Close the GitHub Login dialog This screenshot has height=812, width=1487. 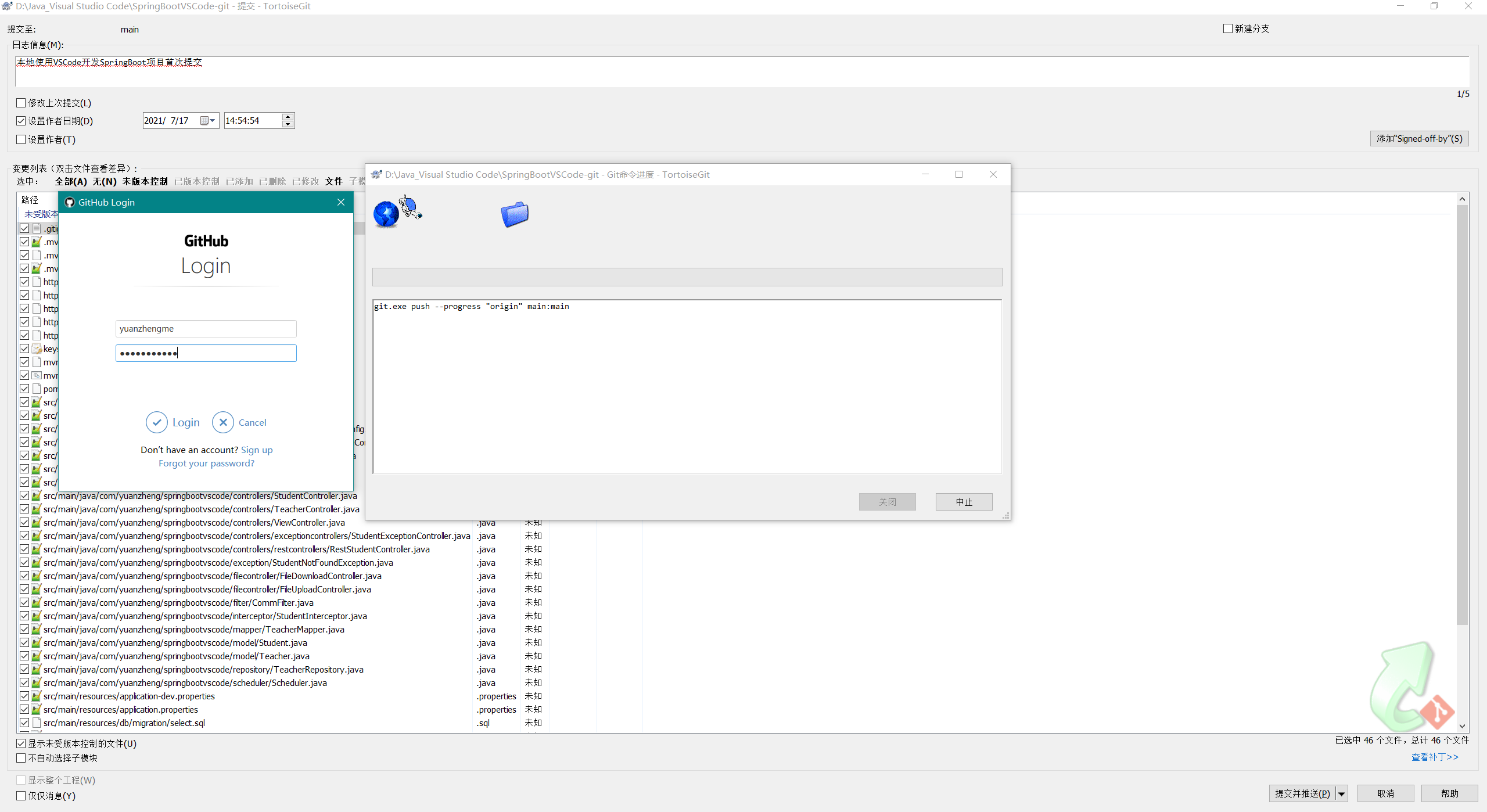point(341,202)
